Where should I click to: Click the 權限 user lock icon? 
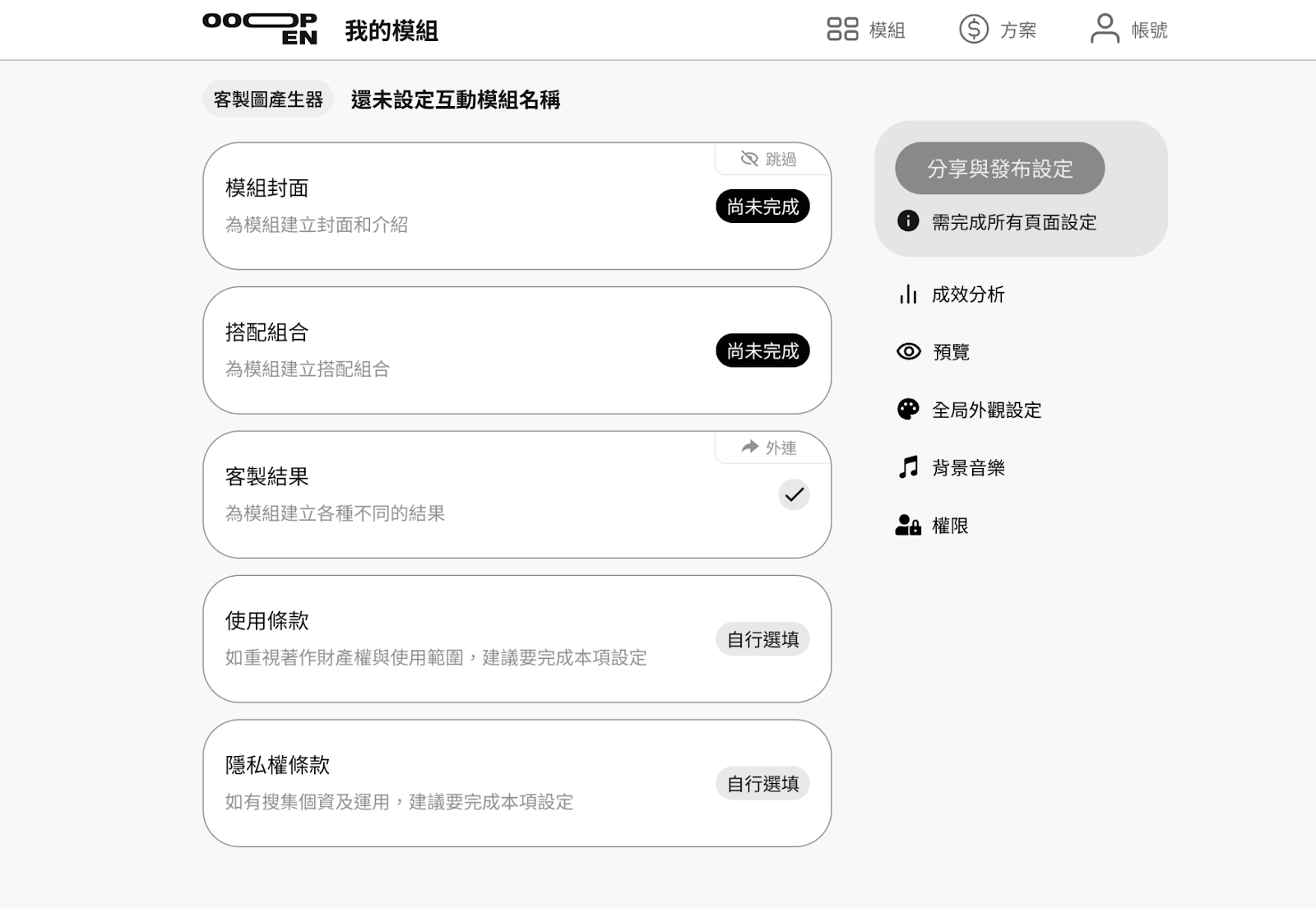(x=908, y=525)
